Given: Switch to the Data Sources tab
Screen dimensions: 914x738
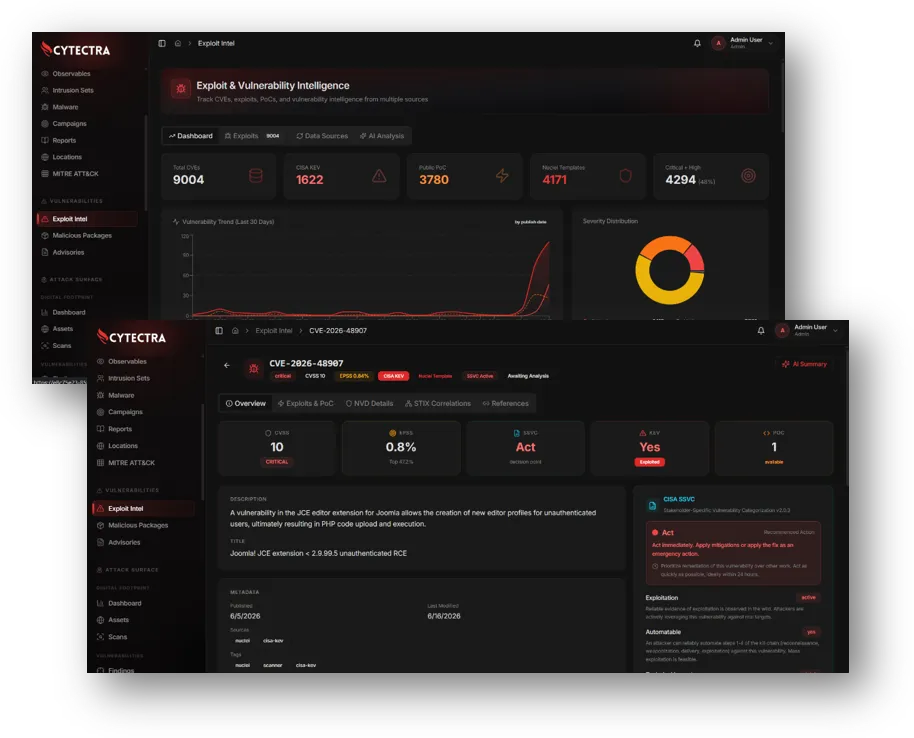Looking at the screenshot, I should (x=322, y=136).
